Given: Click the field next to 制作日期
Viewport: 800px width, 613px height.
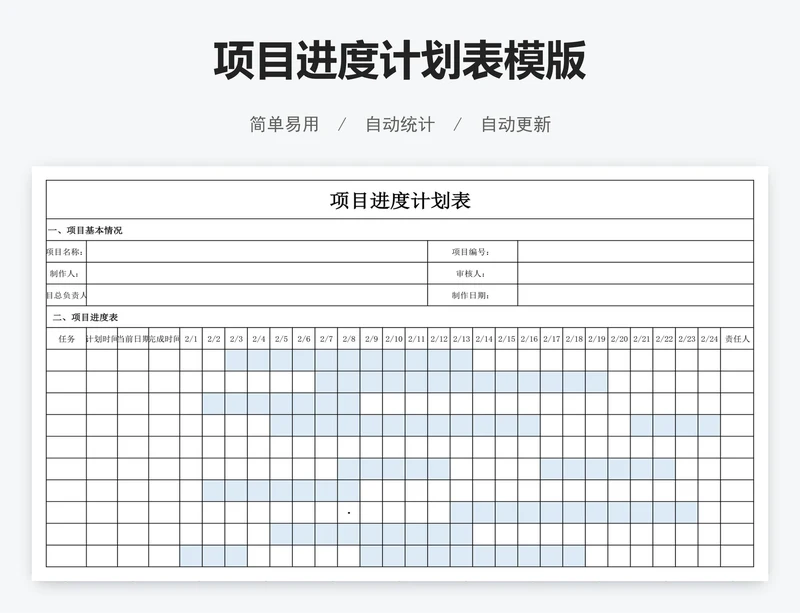Looking at the screenshot, I should point(634,295).
